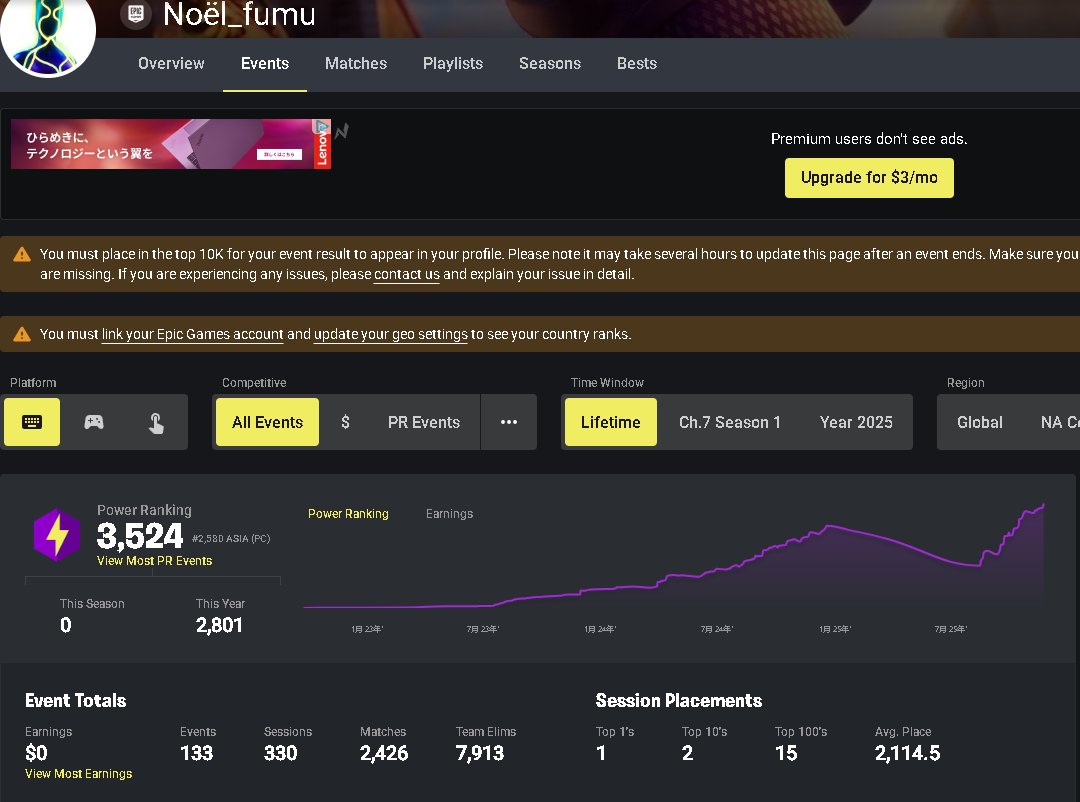Screen dimensions: 1080x802
Task: Select the Ch.7 Season 1 time window
Action: (x=729, y=422)
